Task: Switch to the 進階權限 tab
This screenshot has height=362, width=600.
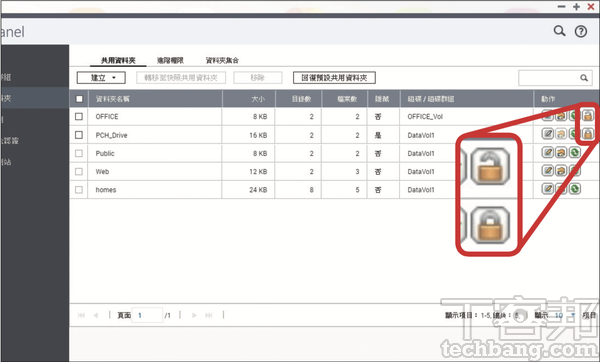Action: (x=170, y=60)
